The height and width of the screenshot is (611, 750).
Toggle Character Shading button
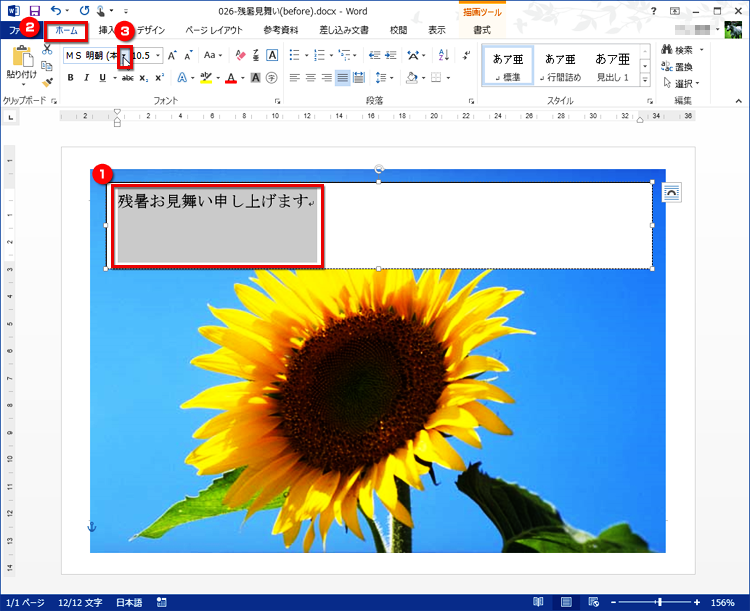[256, 78]
